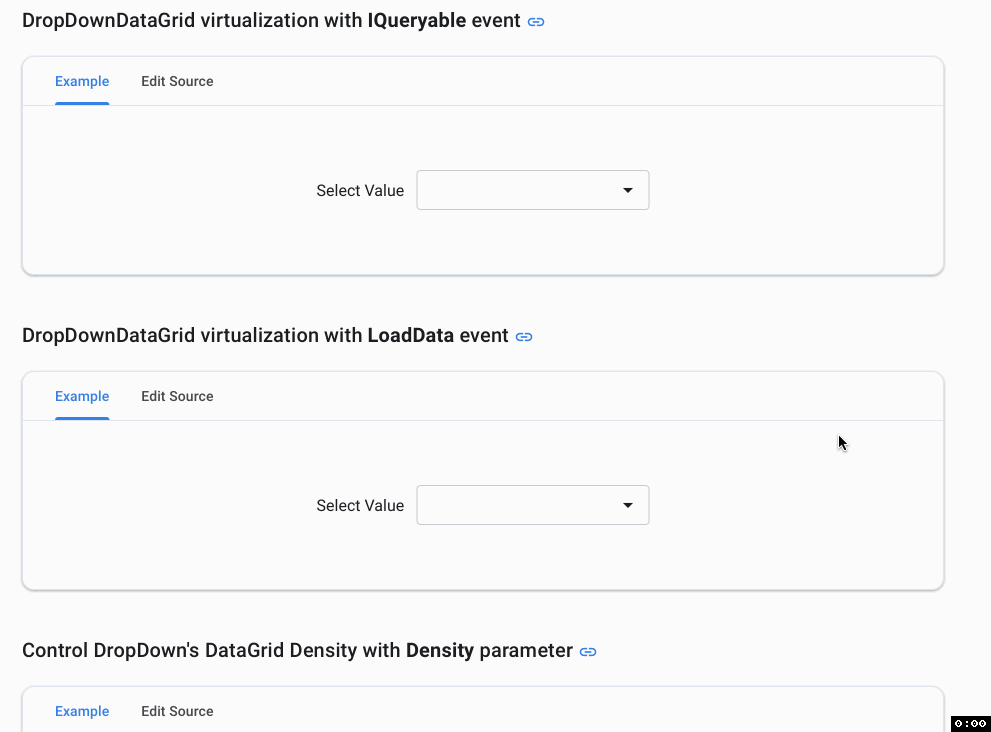Open the Select Value dropdown in the LoadData example
The width and height of the screenshot is (991, 732).
[533, 505]
